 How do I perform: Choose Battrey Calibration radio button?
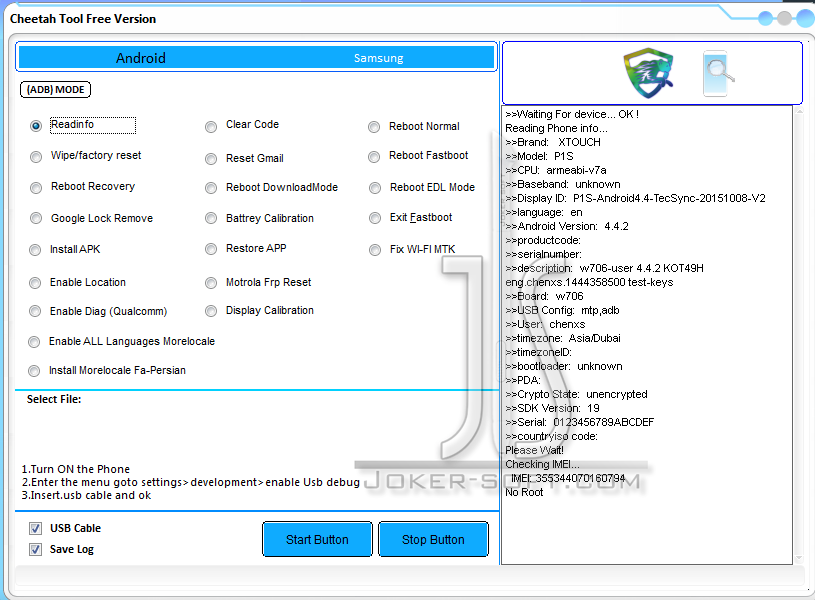pyautogui.click(x=211, y=218)
